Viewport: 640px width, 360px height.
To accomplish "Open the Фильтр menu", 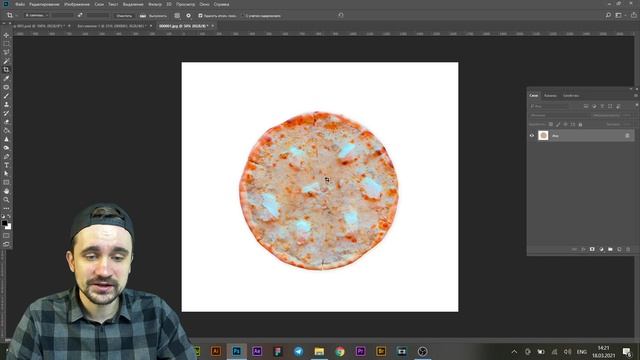I will click(x=155, y=4).
